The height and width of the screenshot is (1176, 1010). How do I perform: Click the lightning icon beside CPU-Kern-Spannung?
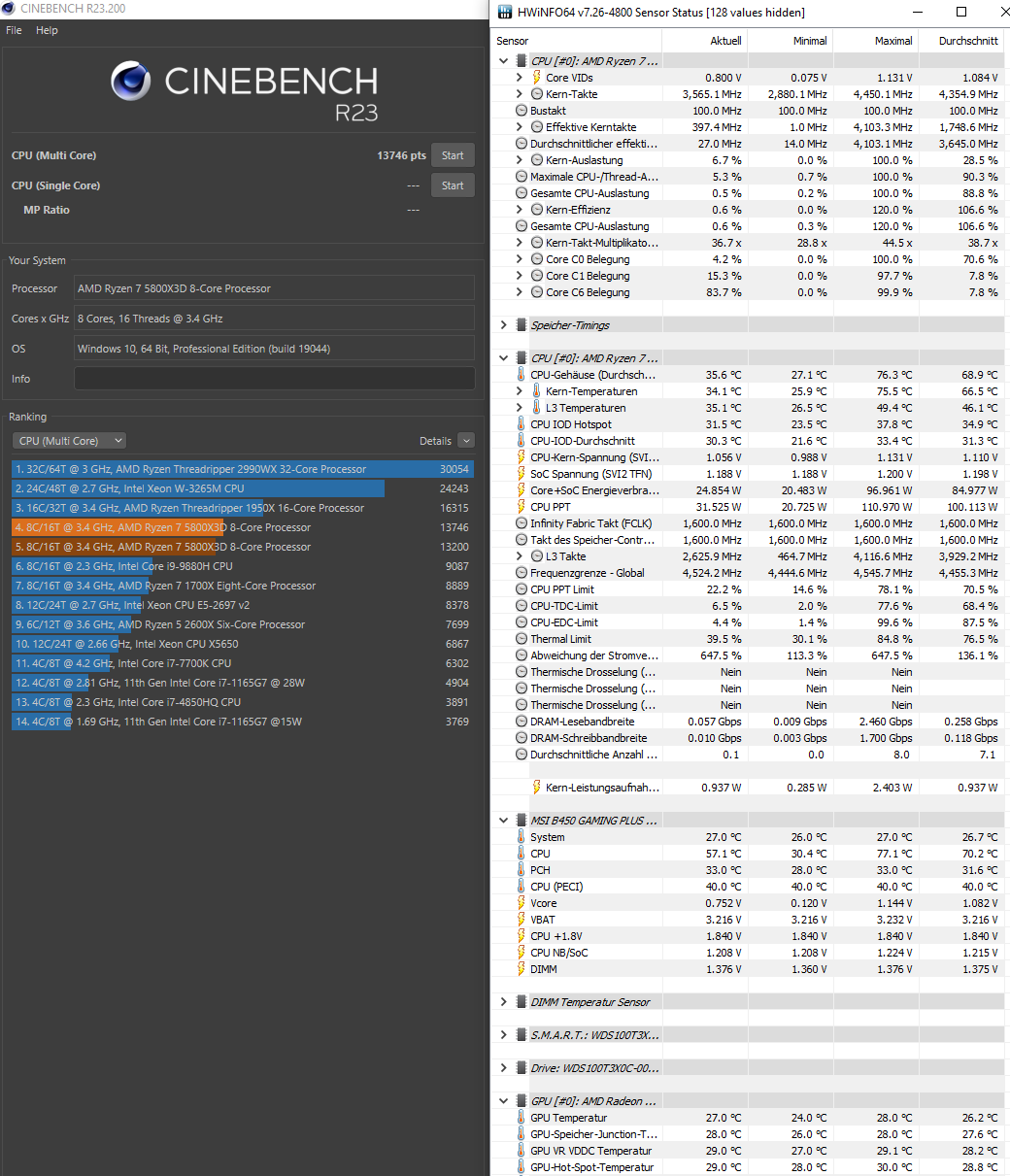click(x=522, y=457)
